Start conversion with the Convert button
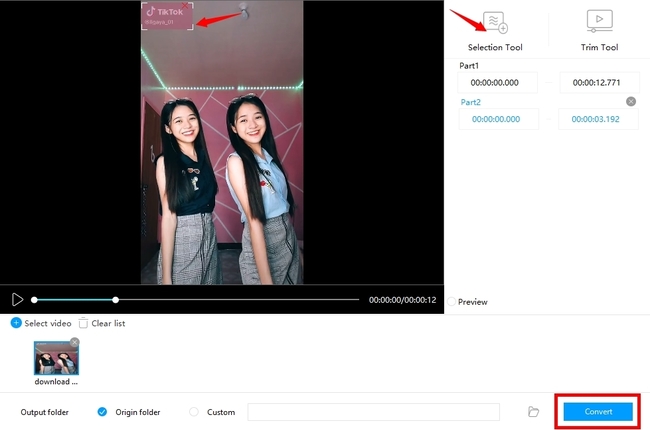The height and width of the screenshot is (430, 650). [x=598, y=412]
